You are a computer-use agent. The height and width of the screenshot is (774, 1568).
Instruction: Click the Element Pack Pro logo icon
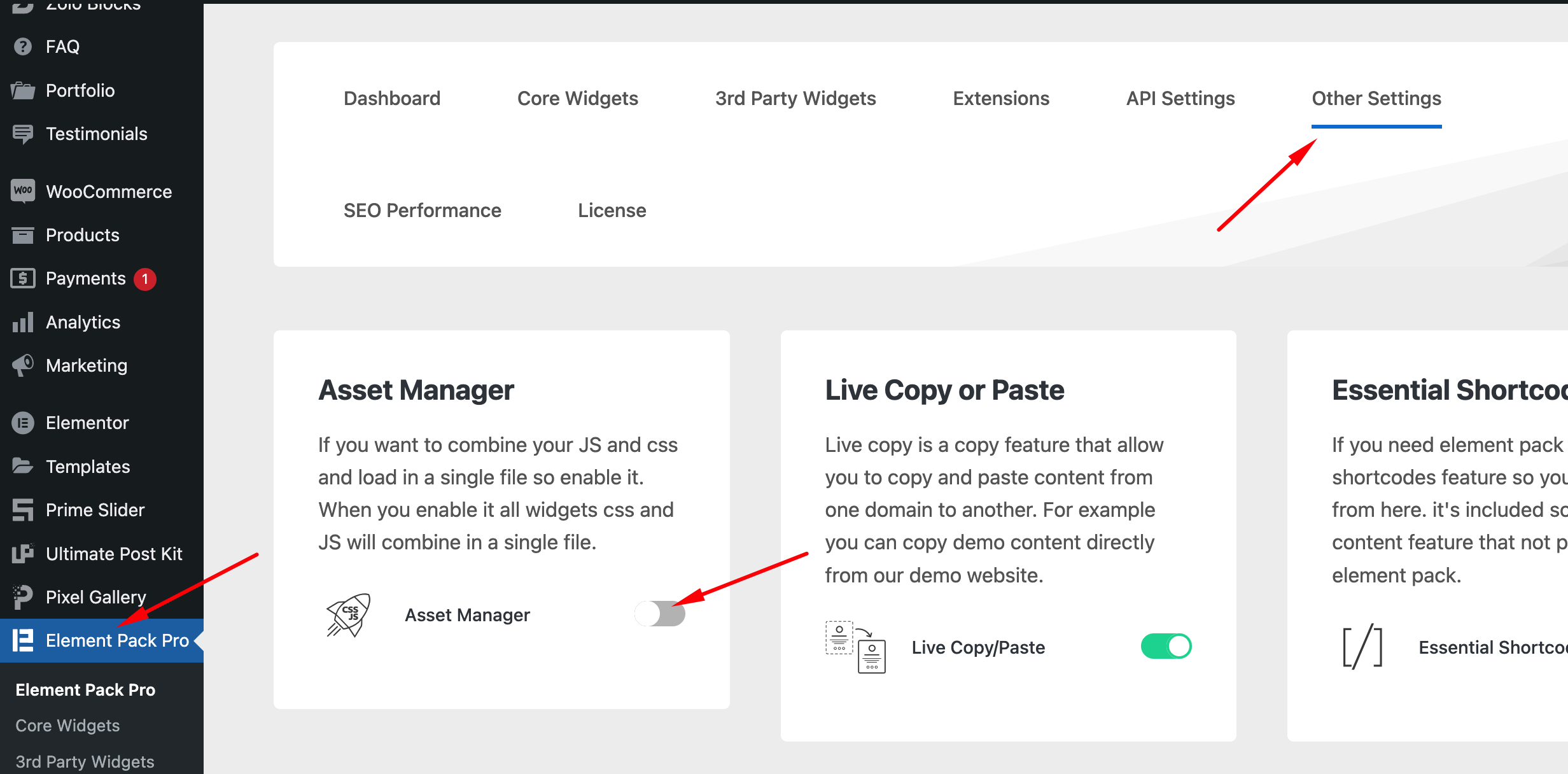click(x=23, y=640)
